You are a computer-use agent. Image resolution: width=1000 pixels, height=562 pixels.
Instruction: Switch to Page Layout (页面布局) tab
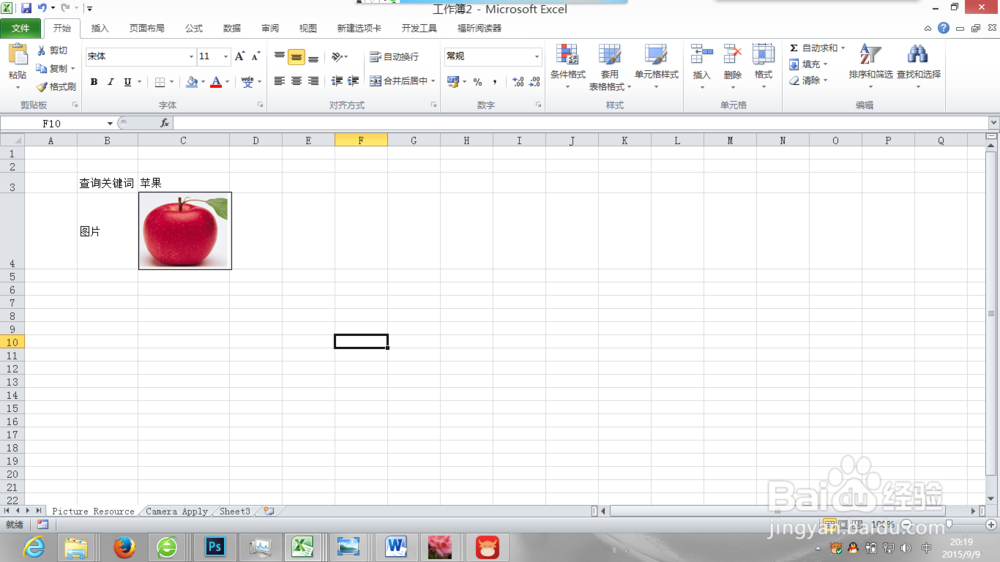[x=147, y=28]
